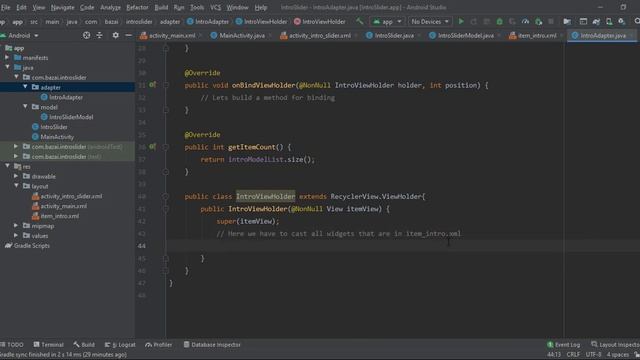Click override gutter icon beside onBindViewHolder

click(x=152, y=85)
